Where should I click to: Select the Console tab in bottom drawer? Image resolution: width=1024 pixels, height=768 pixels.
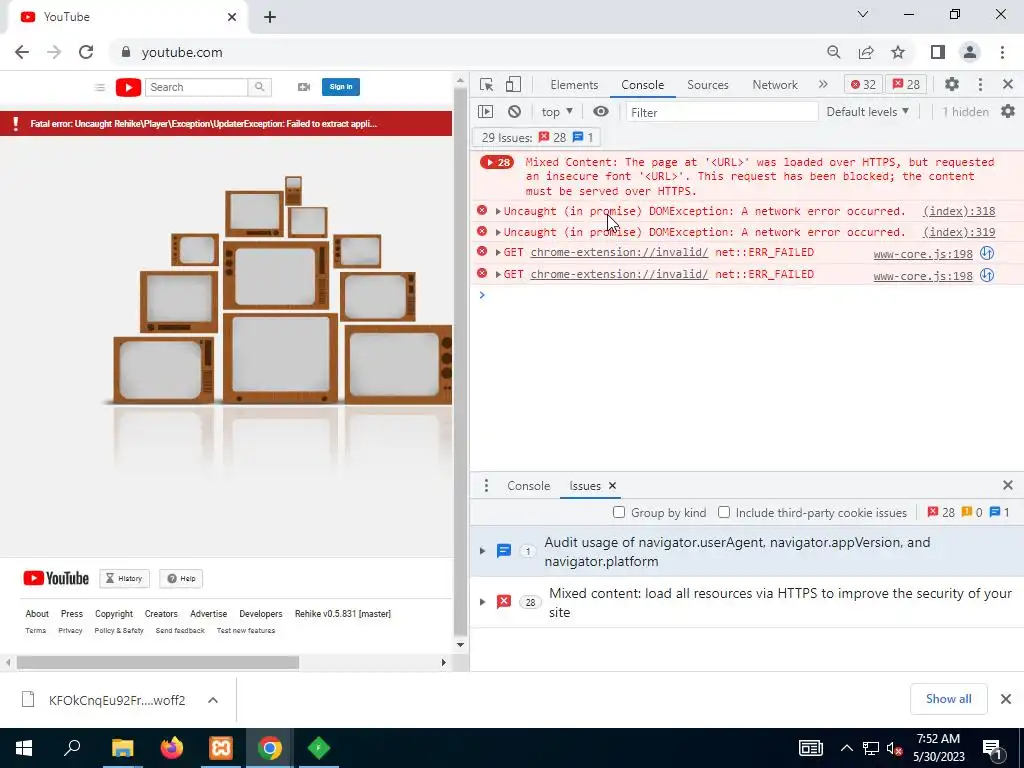528,486
